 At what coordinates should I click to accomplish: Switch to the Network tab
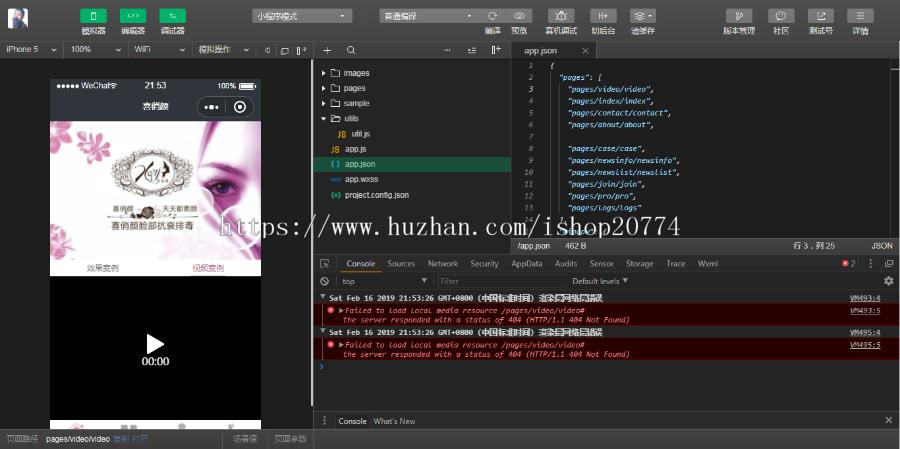pos(443,264)
